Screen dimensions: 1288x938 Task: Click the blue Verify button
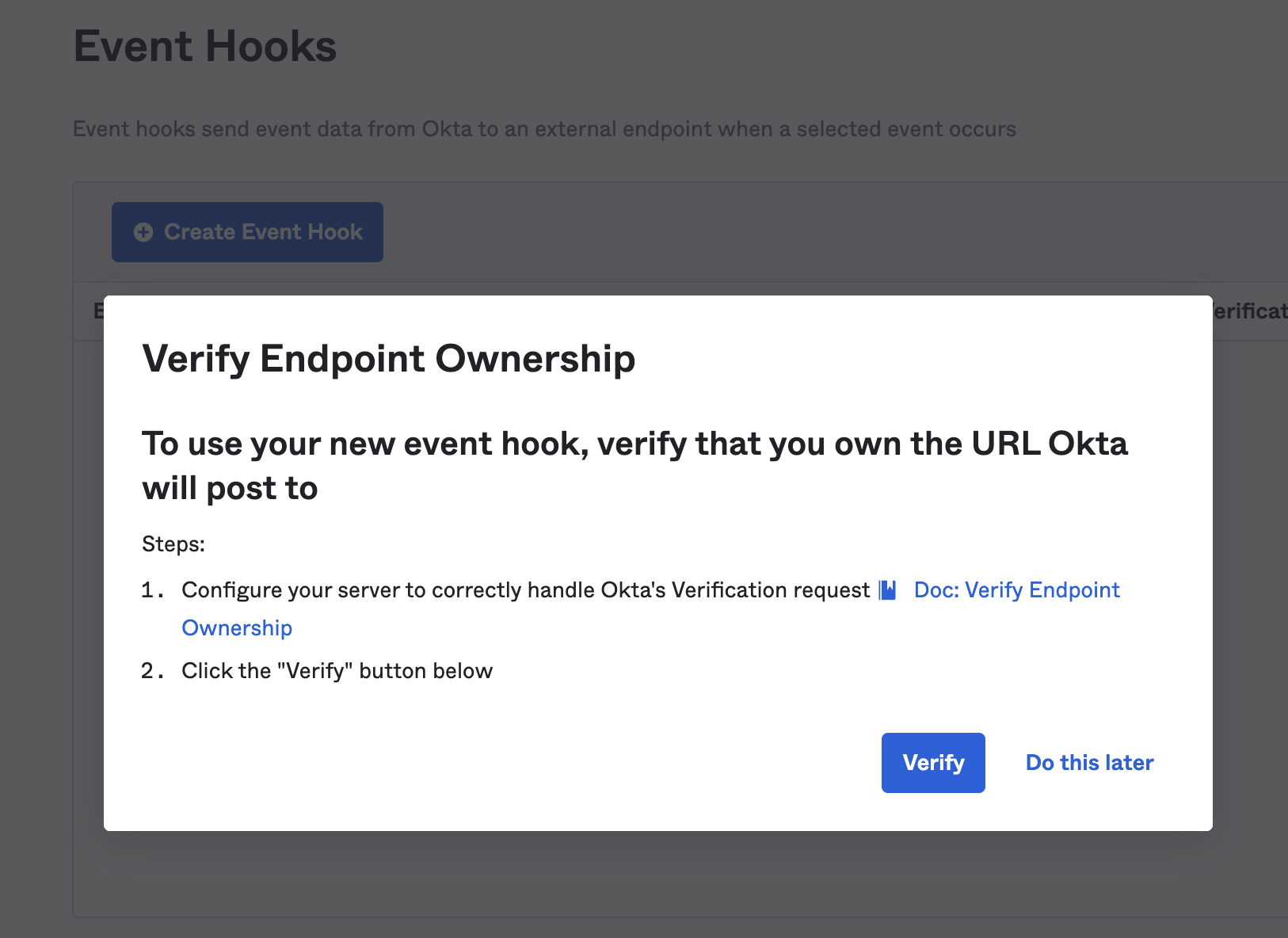pyautogui.click(x=933, y=762)
